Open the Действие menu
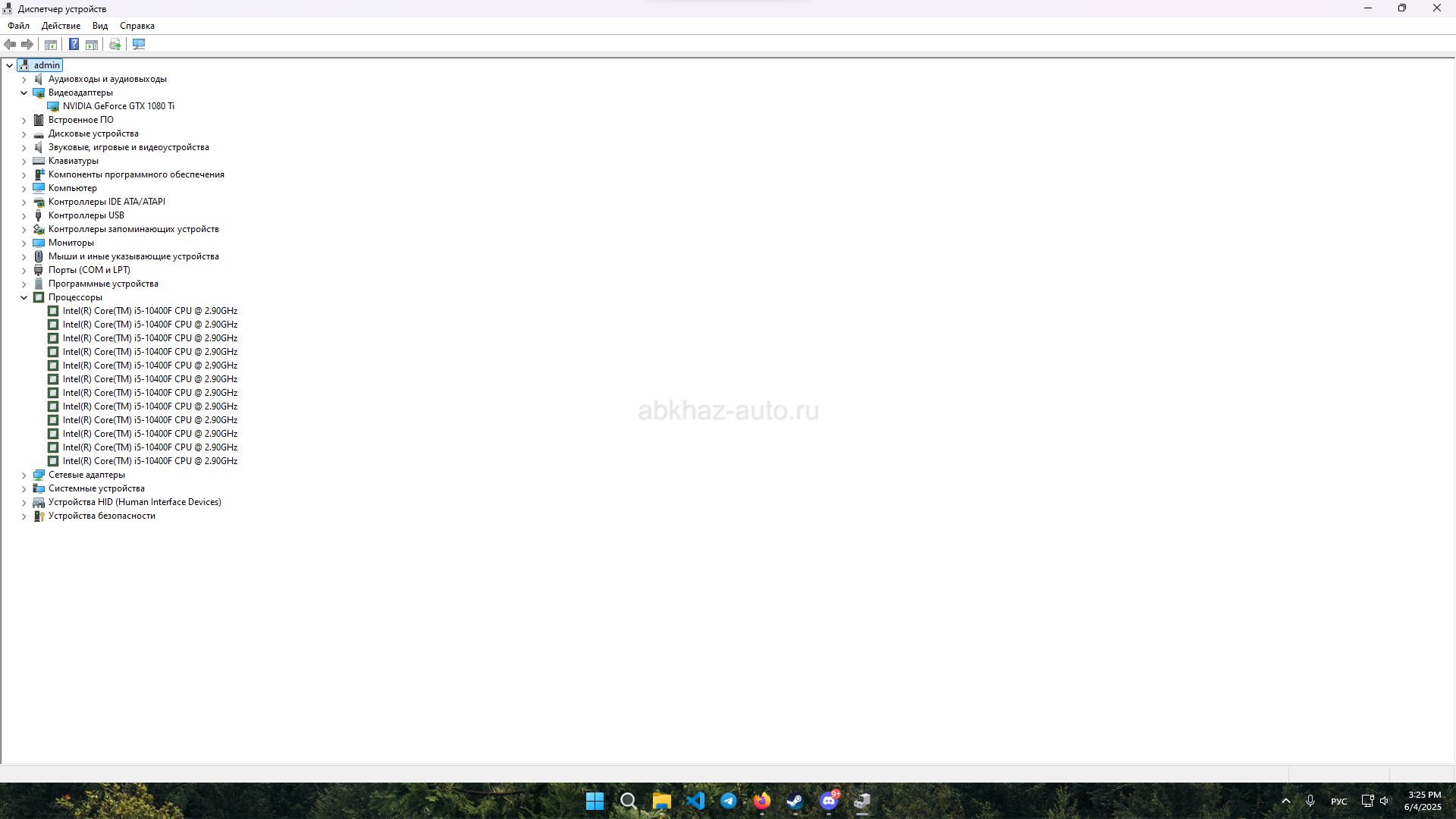This screenshot has height=819, width=1456. tap(61, 26)
